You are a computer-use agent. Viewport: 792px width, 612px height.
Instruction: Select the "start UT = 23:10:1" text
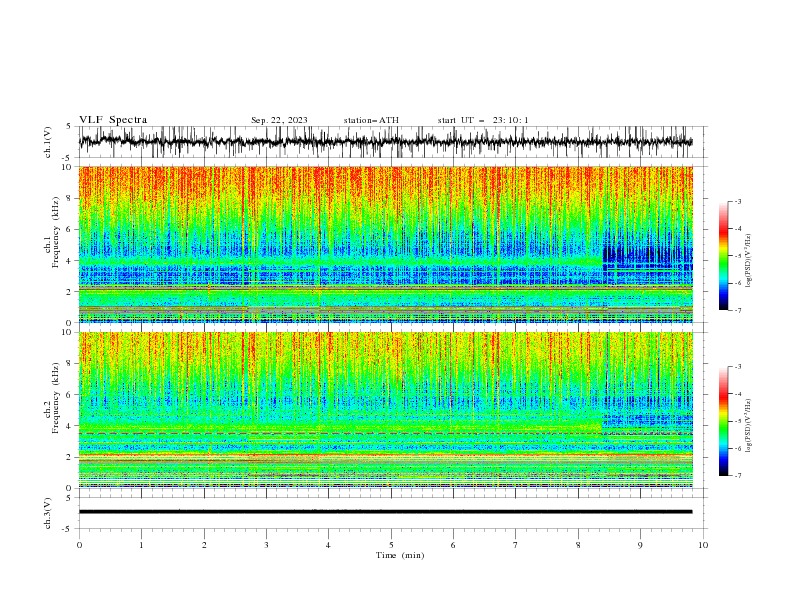[483, 120]
